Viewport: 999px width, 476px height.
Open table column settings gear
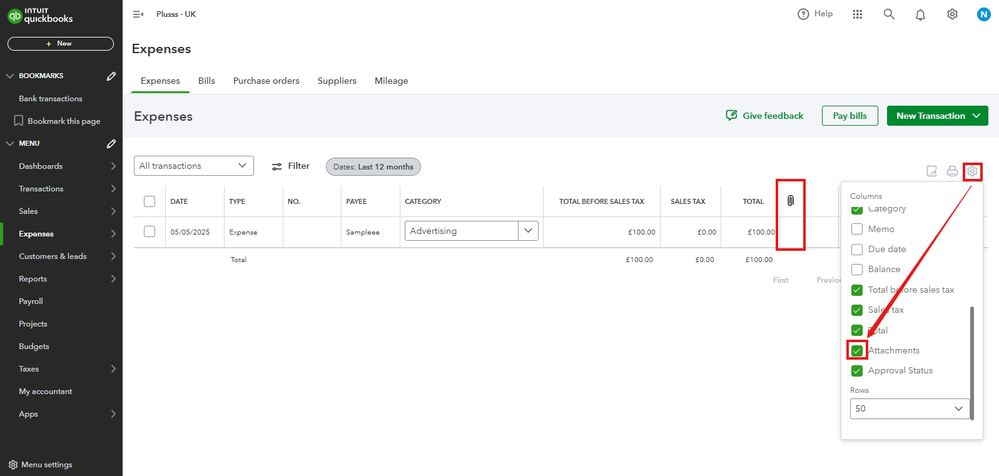tap(972, 171)
